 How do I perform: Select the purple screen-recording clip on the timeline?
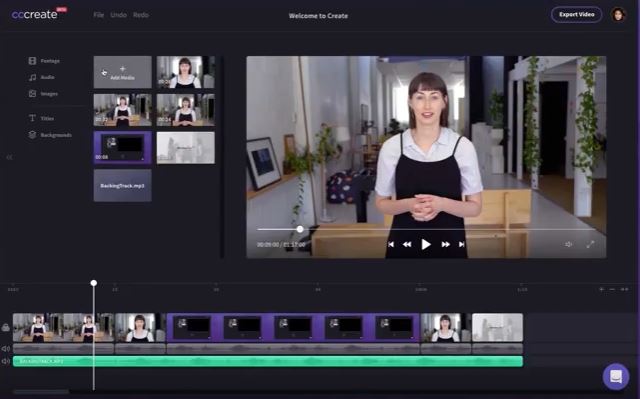pos(293,328)
